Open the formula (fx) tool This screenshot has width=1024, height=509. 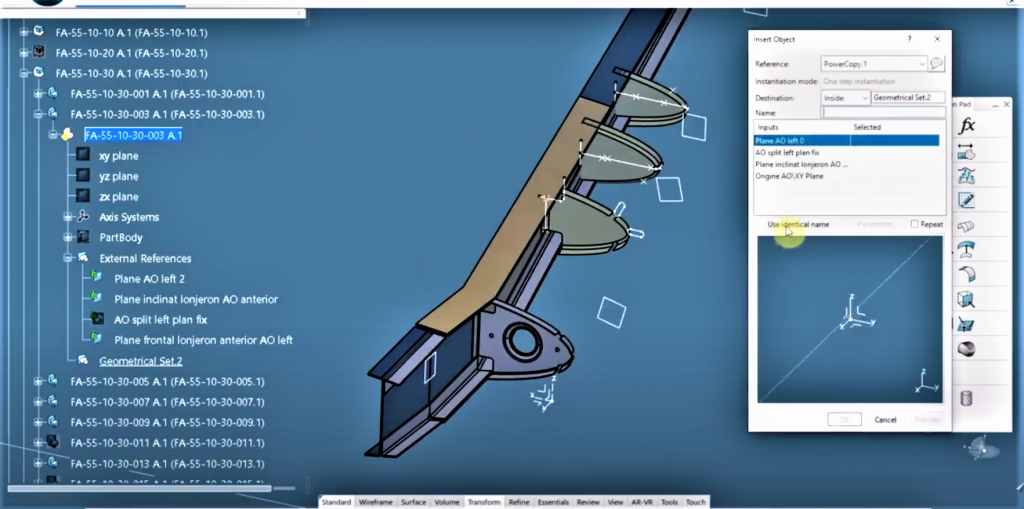pyautogui.click(x=967, y=126)
